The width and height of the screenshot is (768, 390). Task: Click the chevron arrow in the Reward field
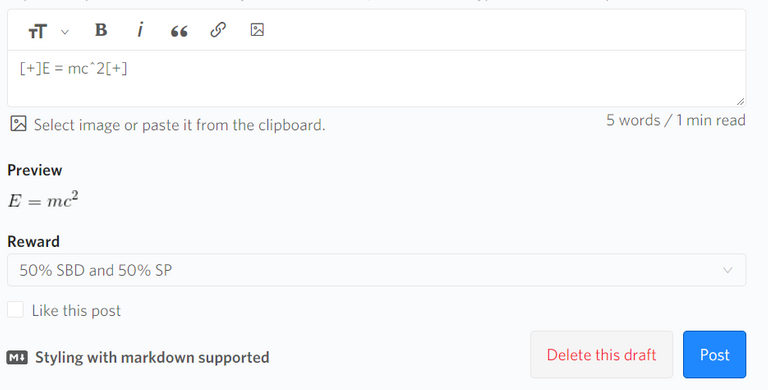tap(727, 270)
